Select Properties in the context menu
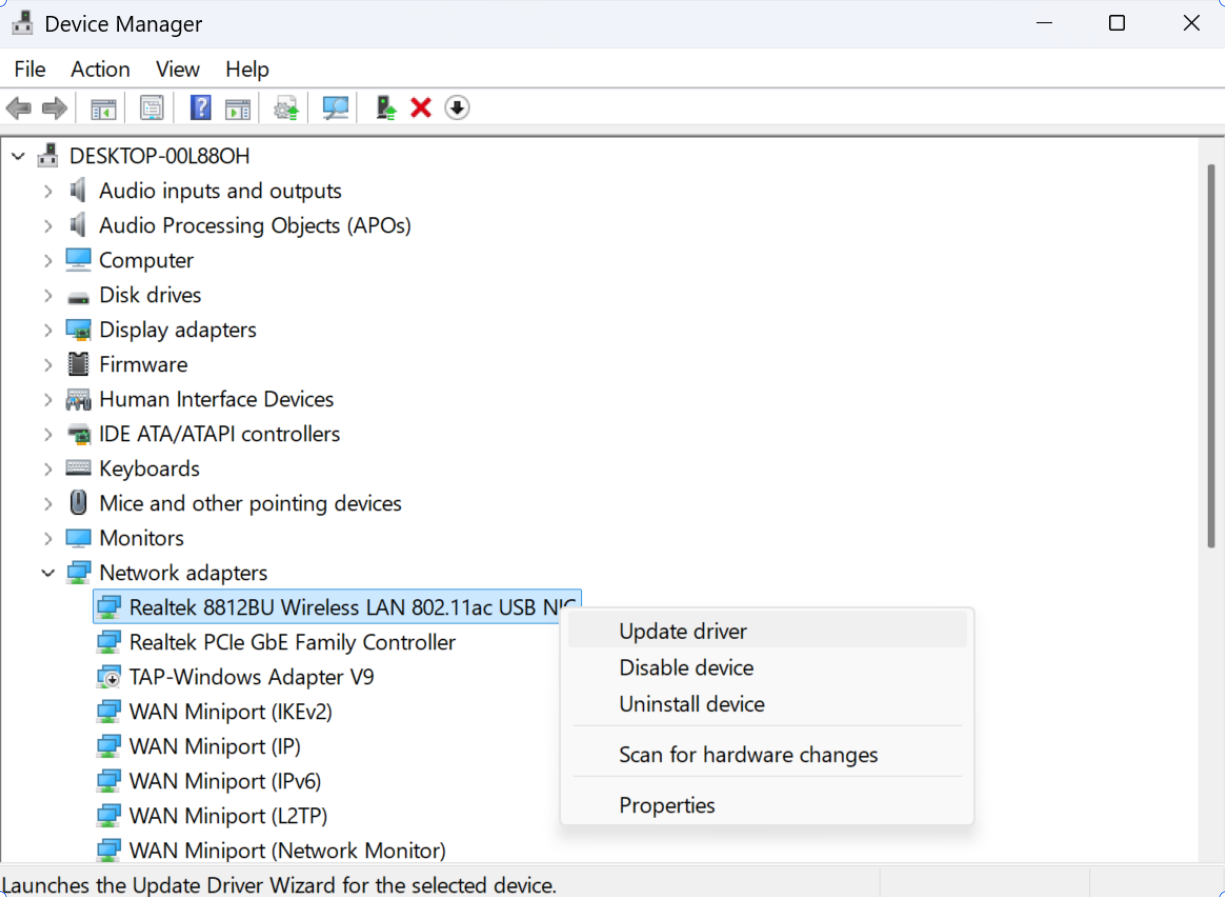1225x897 pixels. [x=667, y=805]
